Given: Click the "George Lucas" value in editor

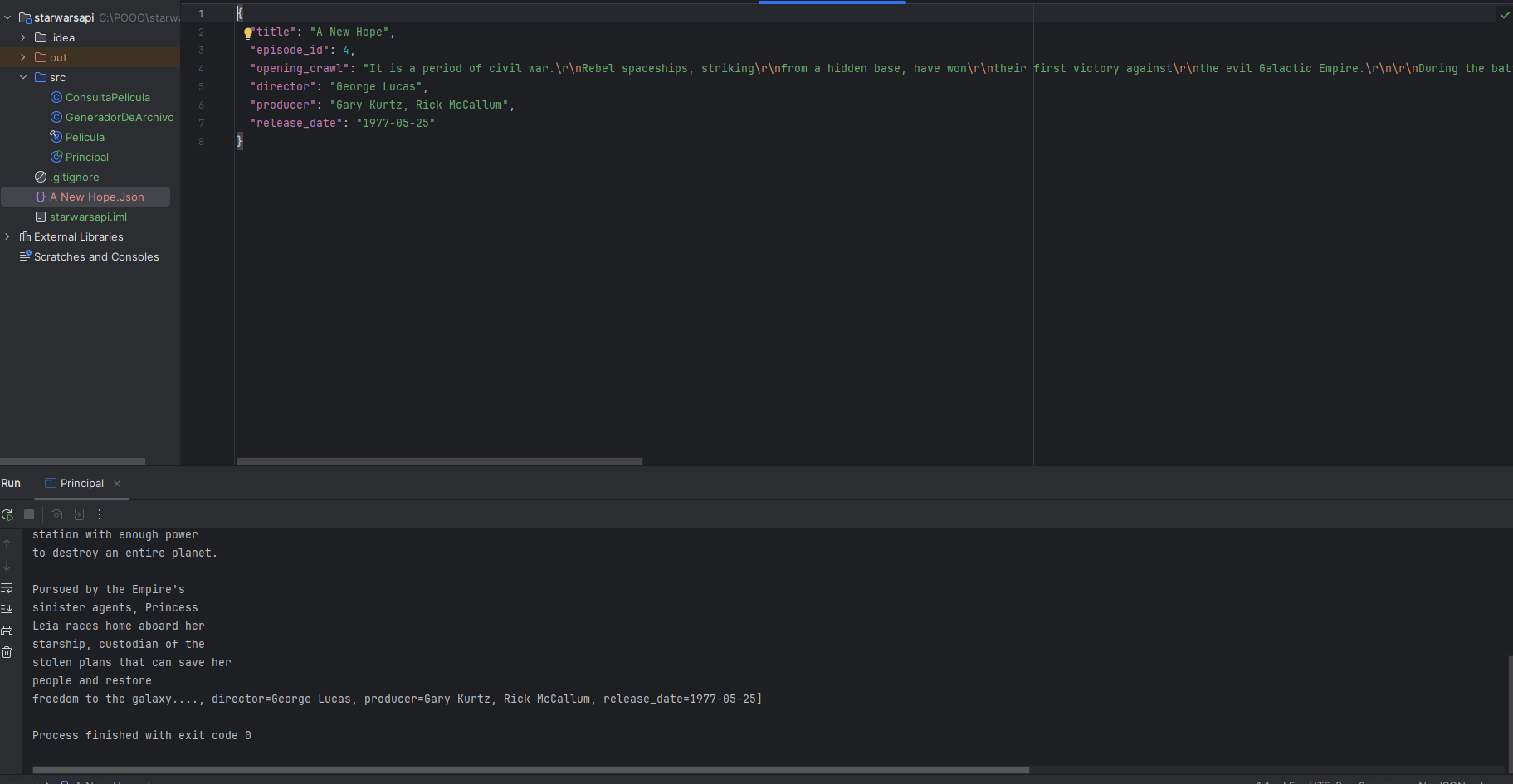Looking at the screenshot, I should 376,86.
